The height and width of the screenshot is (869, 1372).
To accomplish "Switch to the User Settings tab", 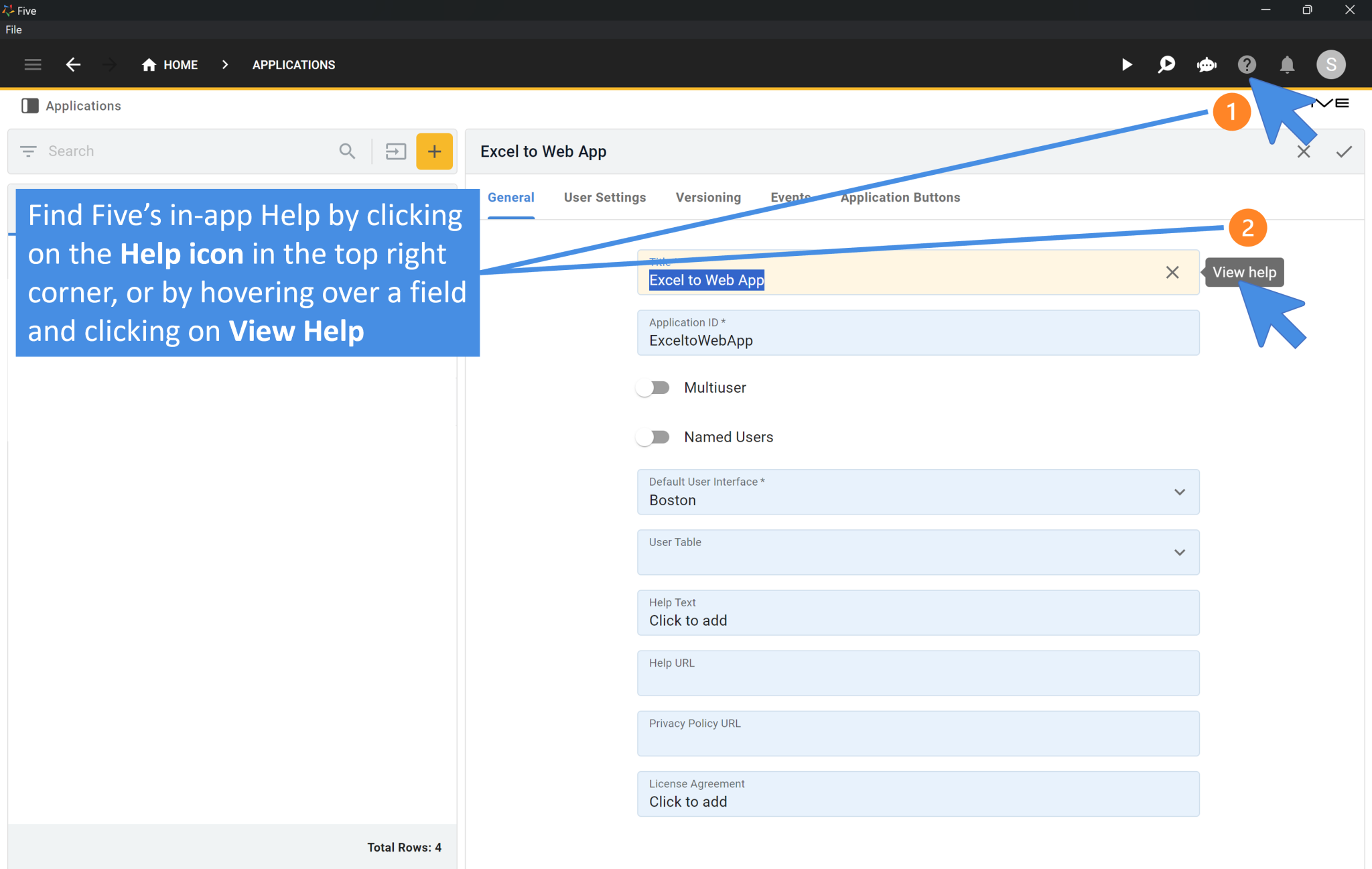I will (604, 198).
